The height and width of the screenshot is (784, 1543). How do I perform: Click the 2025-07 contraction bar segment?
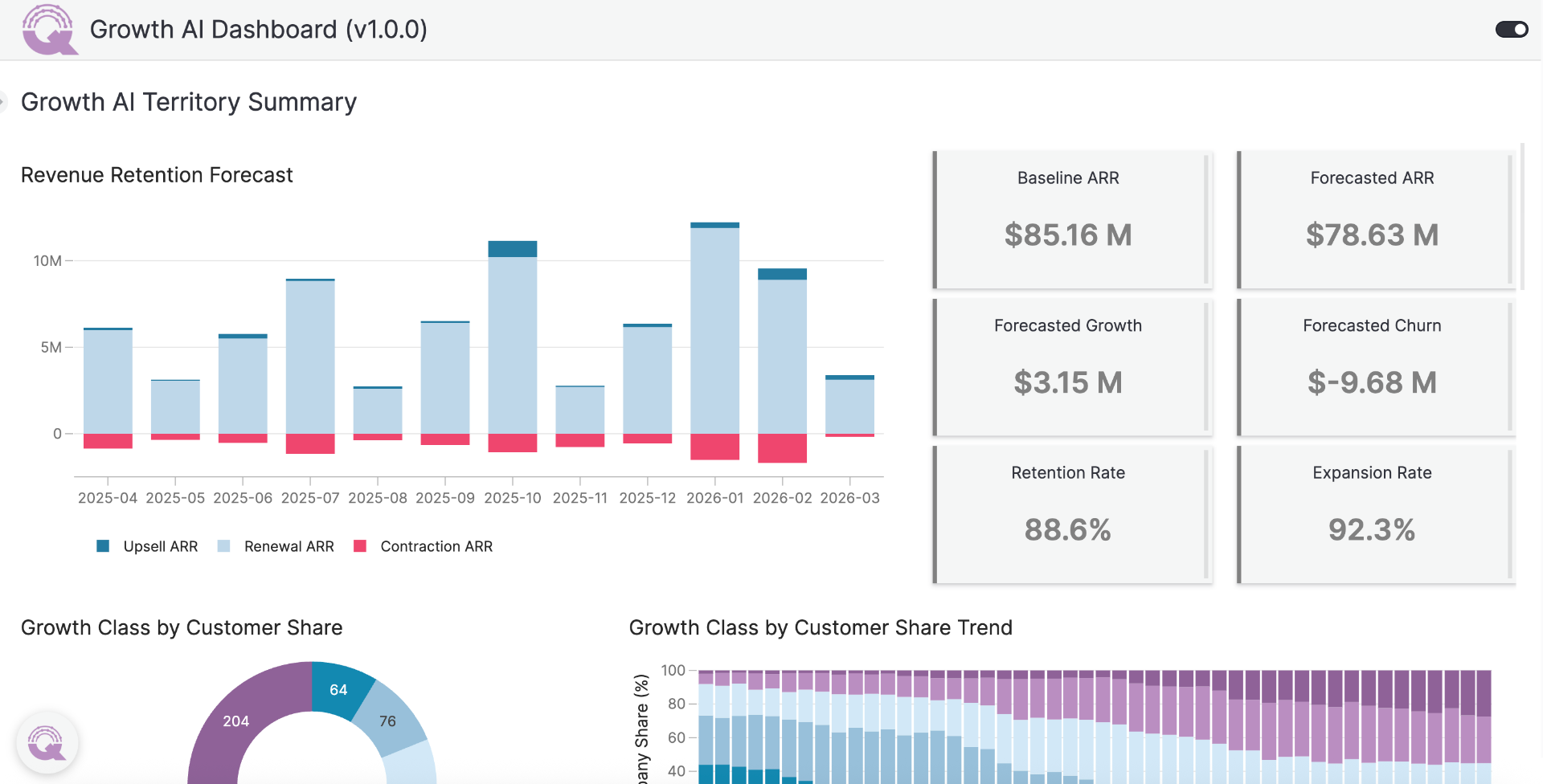click(x=310, y=443)
